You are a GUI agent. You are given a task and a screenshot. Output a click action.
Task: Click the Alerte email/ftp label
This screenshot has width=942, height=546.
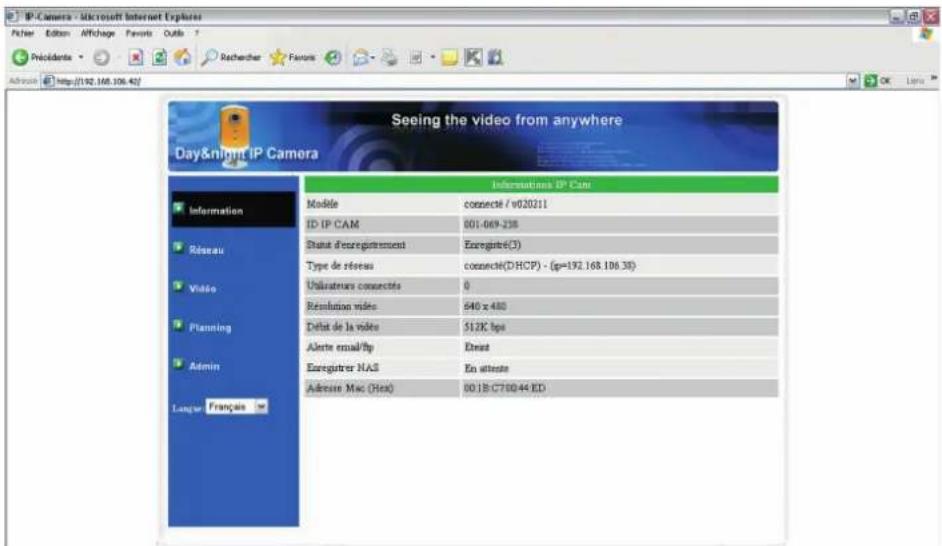click(x=340, y=347)
